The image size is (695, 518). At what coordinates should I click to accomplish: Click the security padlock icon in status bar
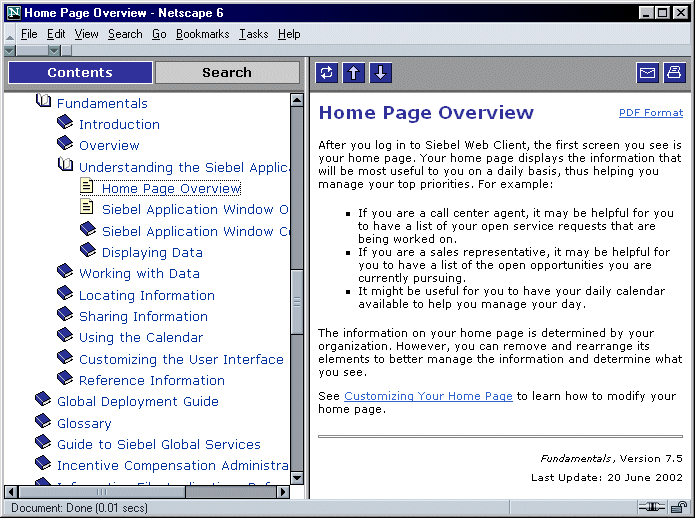coord(678,506)
